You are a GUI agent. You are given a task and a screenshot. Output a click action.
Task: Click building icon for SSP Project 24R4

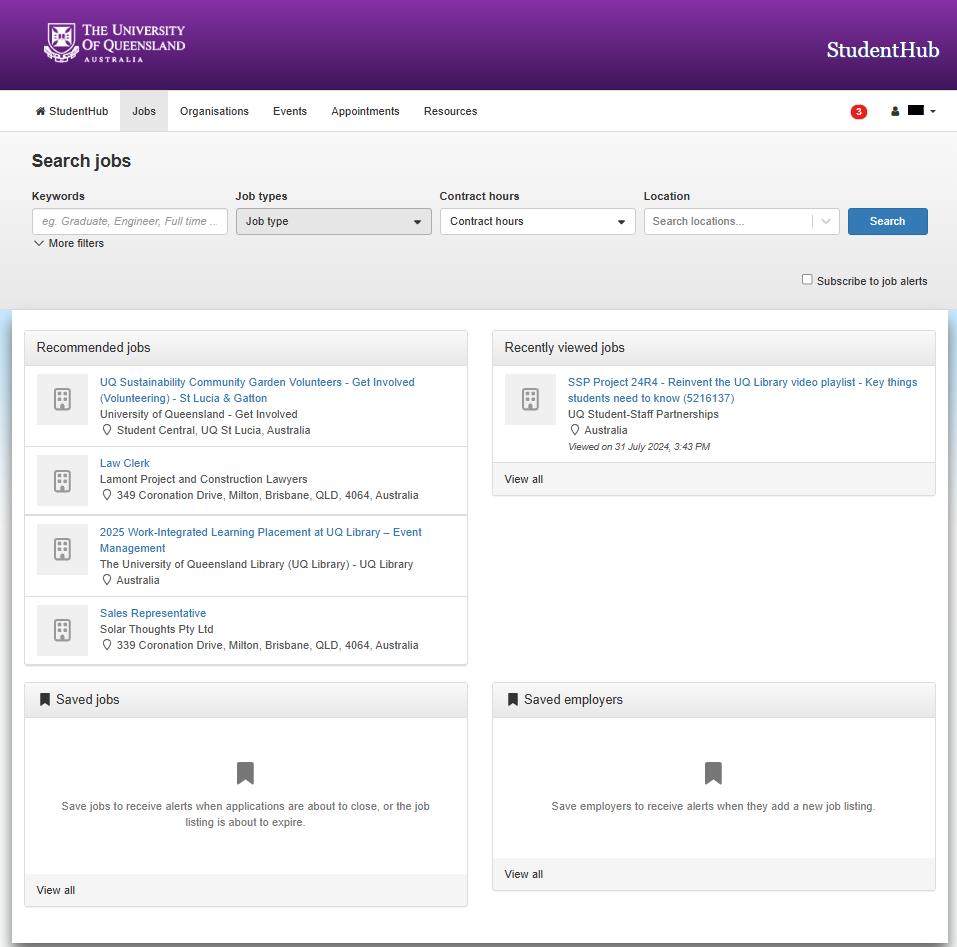(530, 399)
